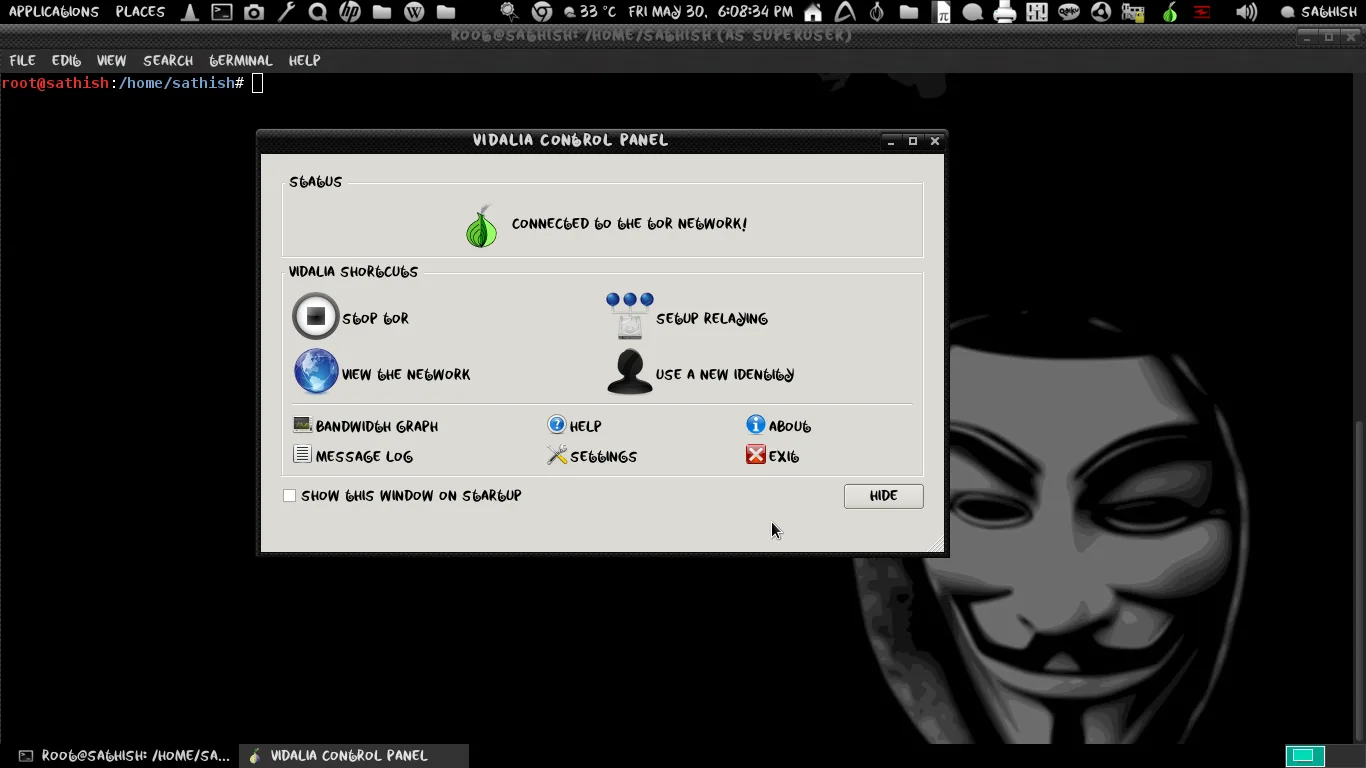
Task: Open the Applications menu
Action: [x=54, y=12]
